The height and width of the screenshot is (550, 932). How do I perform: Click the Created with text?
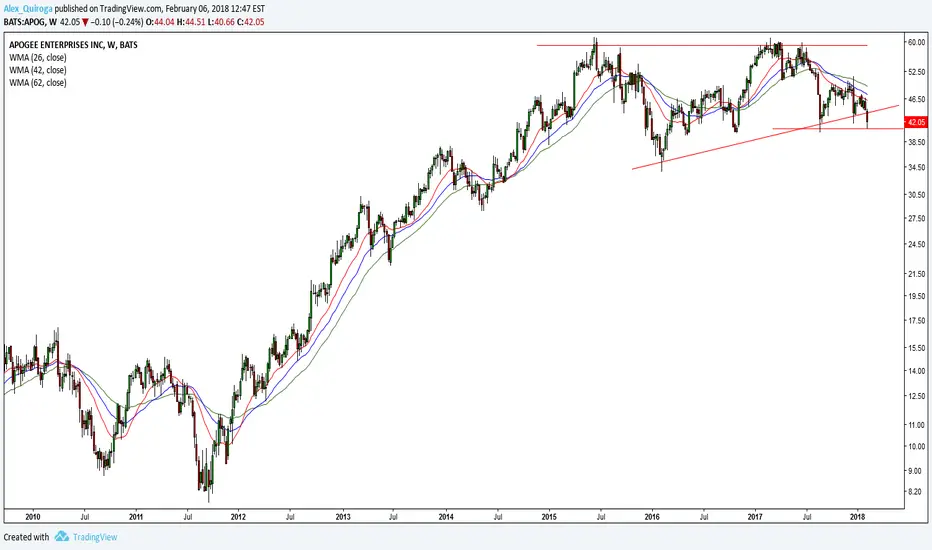coord(27,537)
